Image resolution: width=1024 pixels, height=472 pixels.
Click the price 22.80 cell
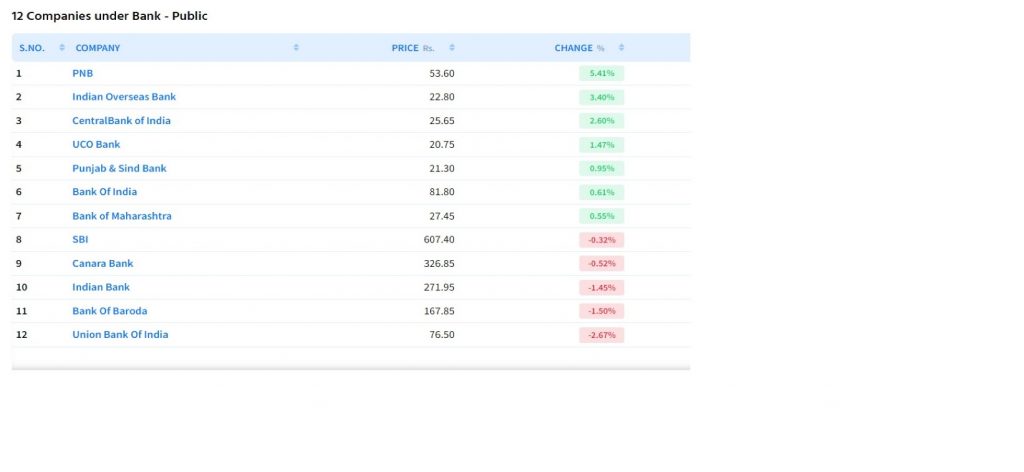point(441,97)
